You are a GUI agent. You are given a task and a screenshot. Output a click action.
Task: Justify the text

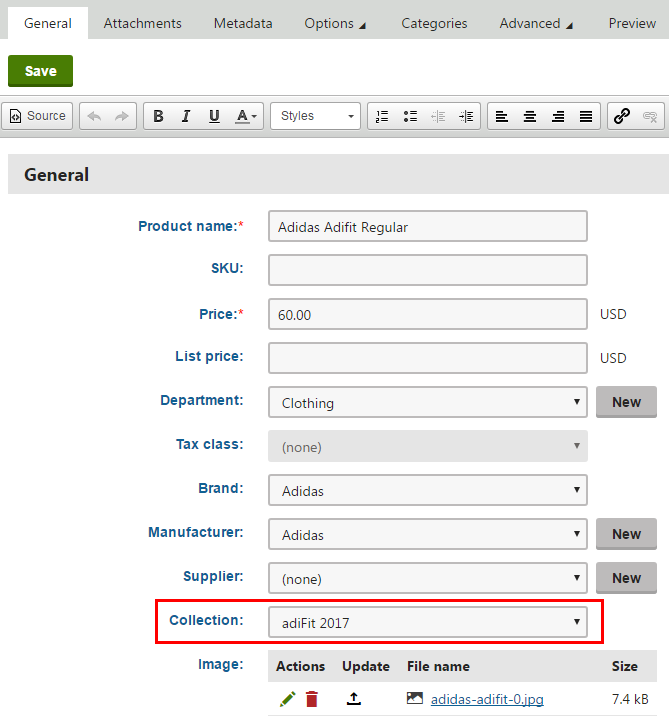[586, 116]
